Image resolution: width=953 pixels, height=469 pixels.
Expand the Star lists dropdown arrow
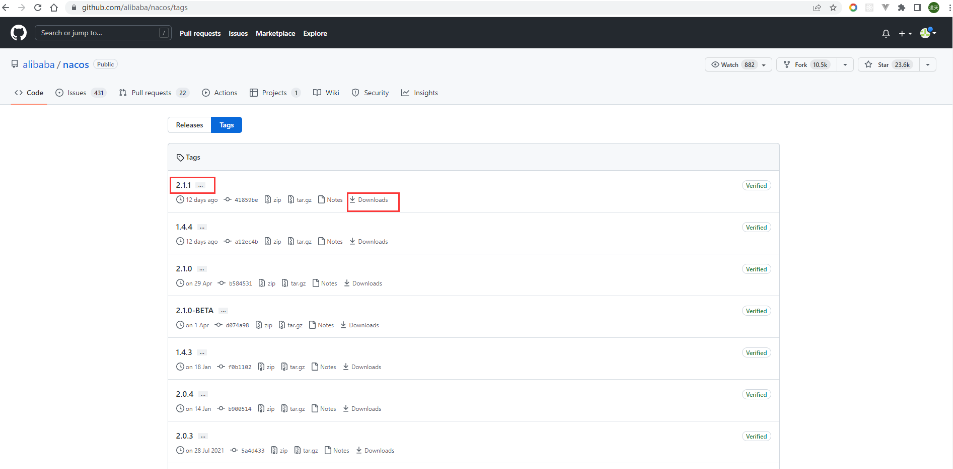(928, 64)
